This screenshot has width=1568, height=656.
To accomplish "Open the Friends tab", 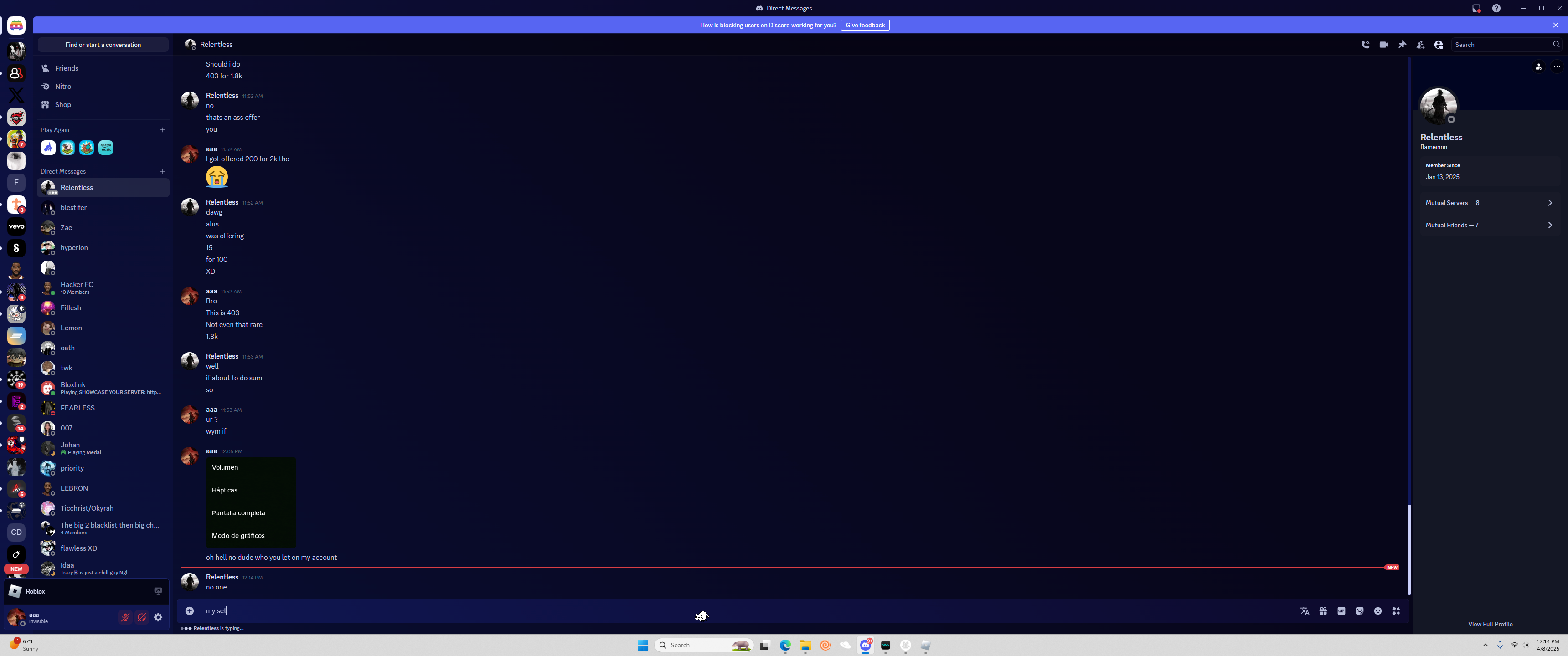I will click(x=67, y=68).
